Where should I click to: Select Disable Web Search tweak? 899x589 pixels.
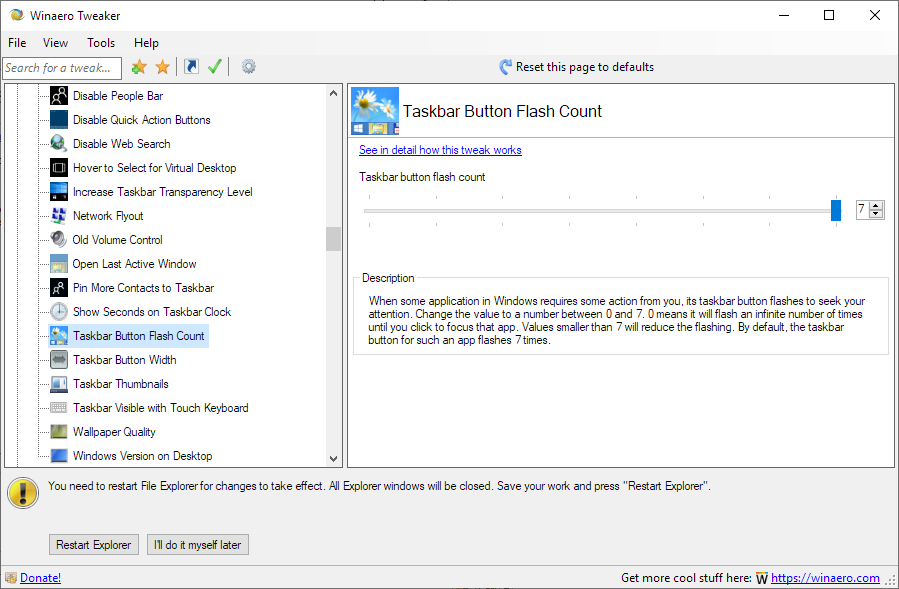pyautogui.click(x=122, y=144)
